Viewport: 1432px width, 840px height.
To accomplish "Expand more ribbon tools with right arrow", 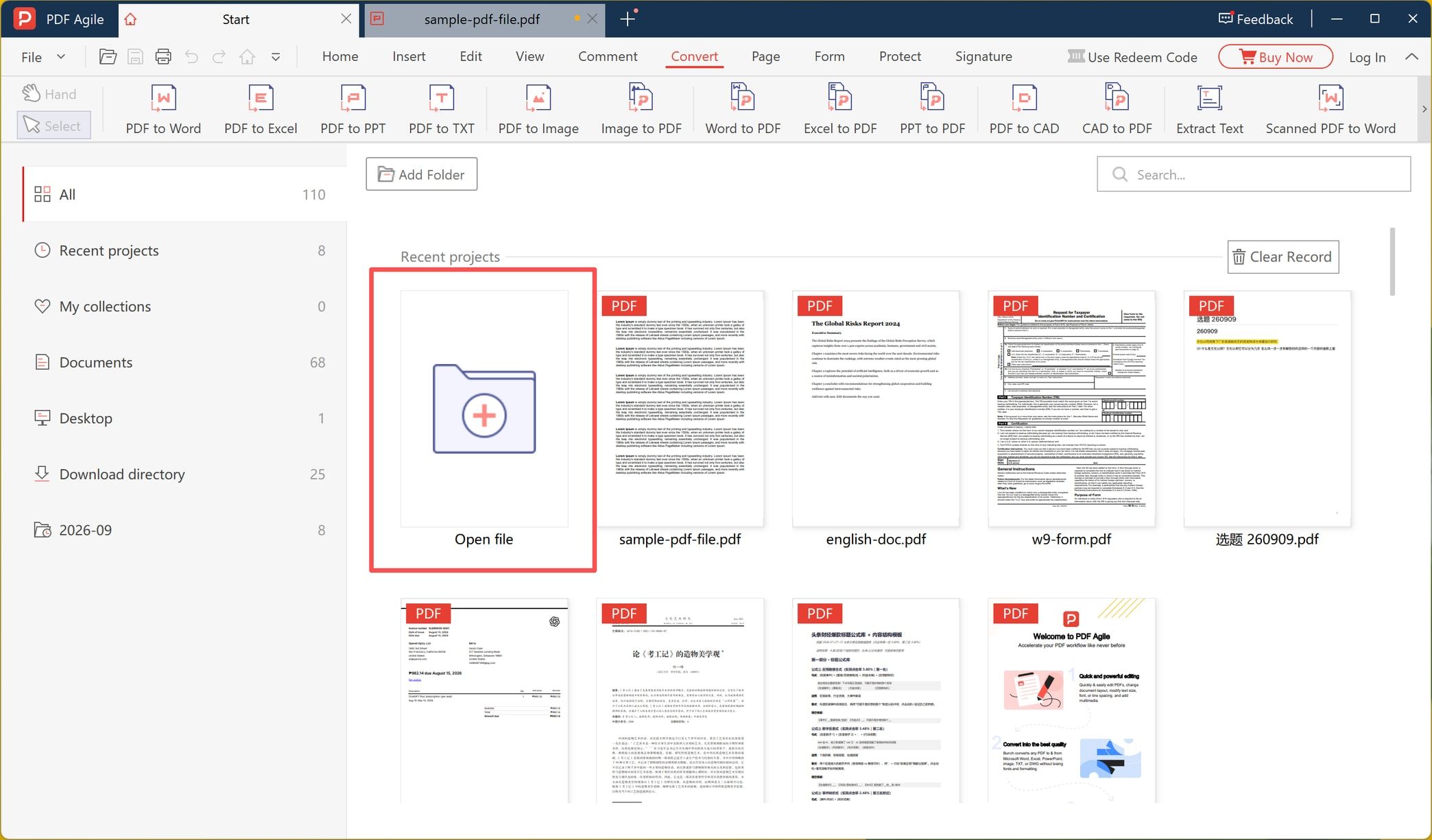I will (1424, 109).
